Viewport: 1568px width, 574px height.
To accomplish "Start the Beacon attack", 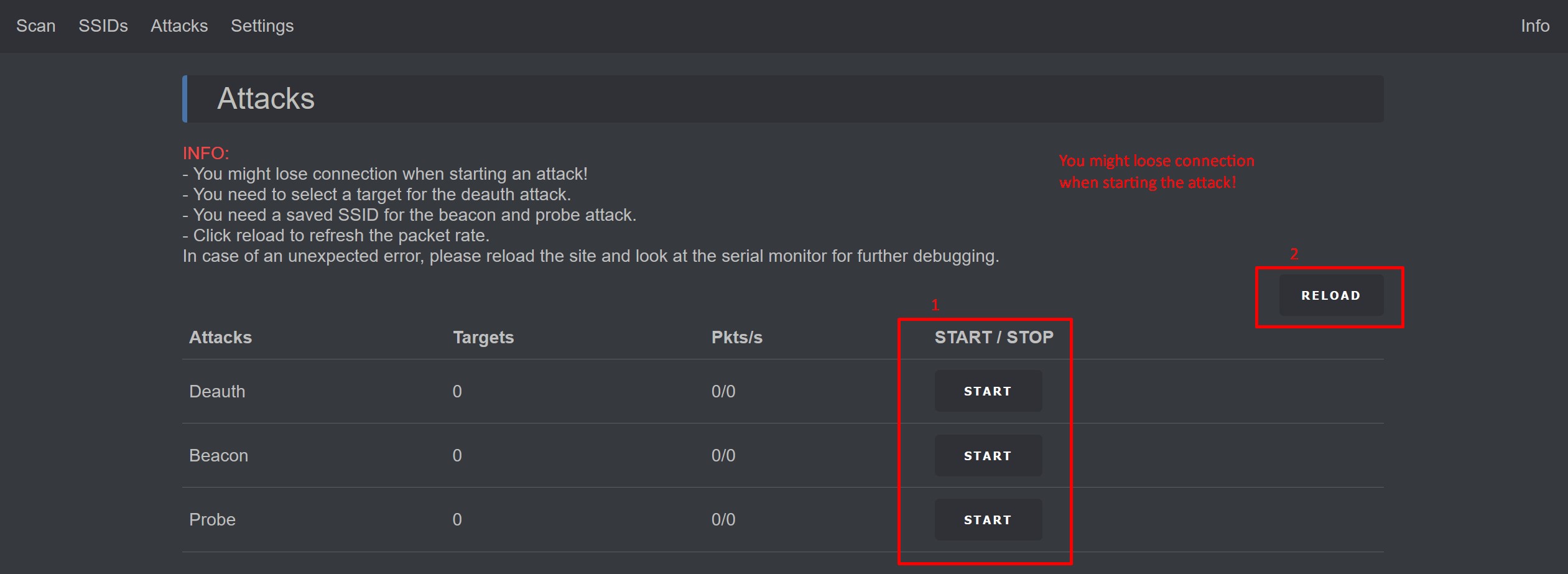I will [x=988, y=456].
